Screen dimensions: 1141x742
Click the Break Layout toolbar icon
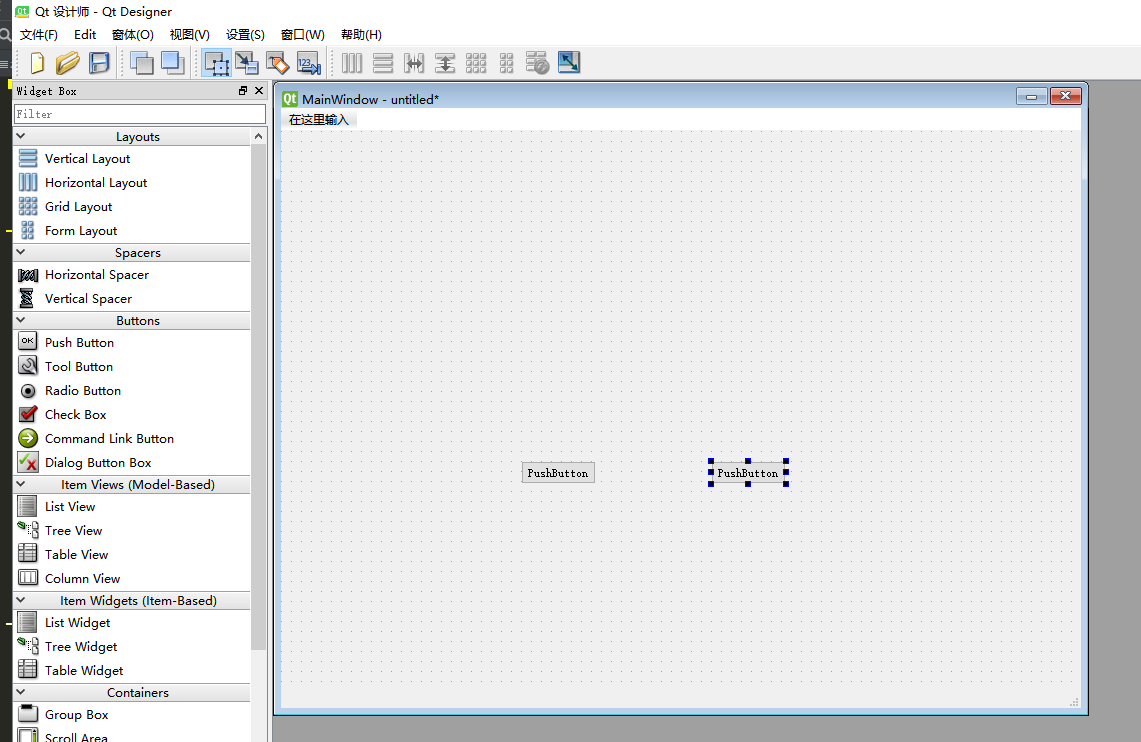pos(537,63)
